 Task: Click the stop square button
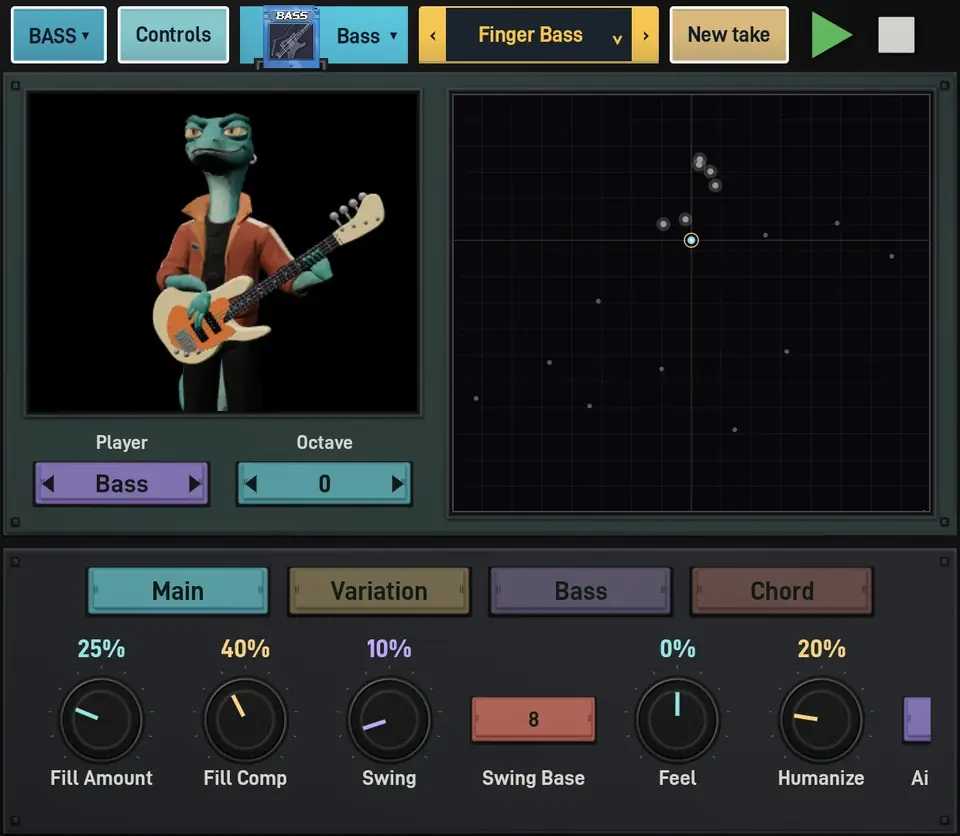point(896,35)
